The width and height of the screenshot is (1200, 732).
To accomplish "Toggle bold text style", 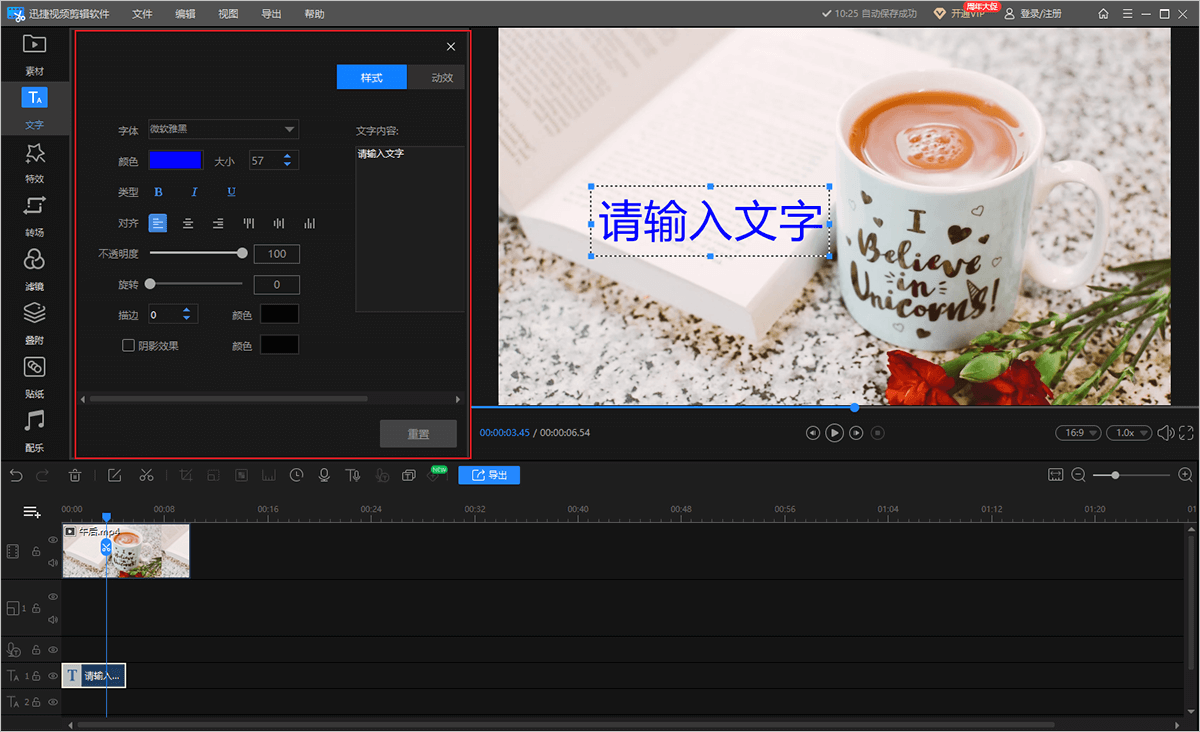I will [158, 192].
